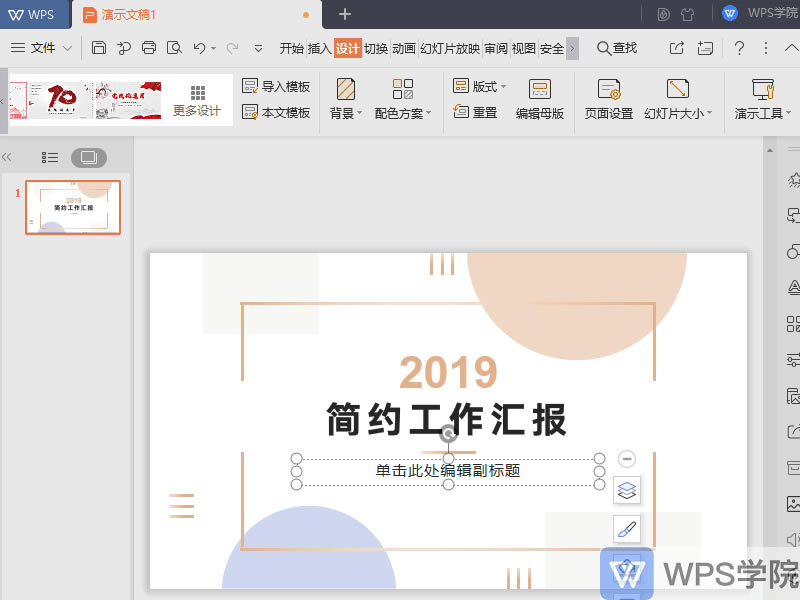Viewport: 800px width, 600px height.
Task: Toggle the outline list view in slide panel
Action: click(50, 157)
